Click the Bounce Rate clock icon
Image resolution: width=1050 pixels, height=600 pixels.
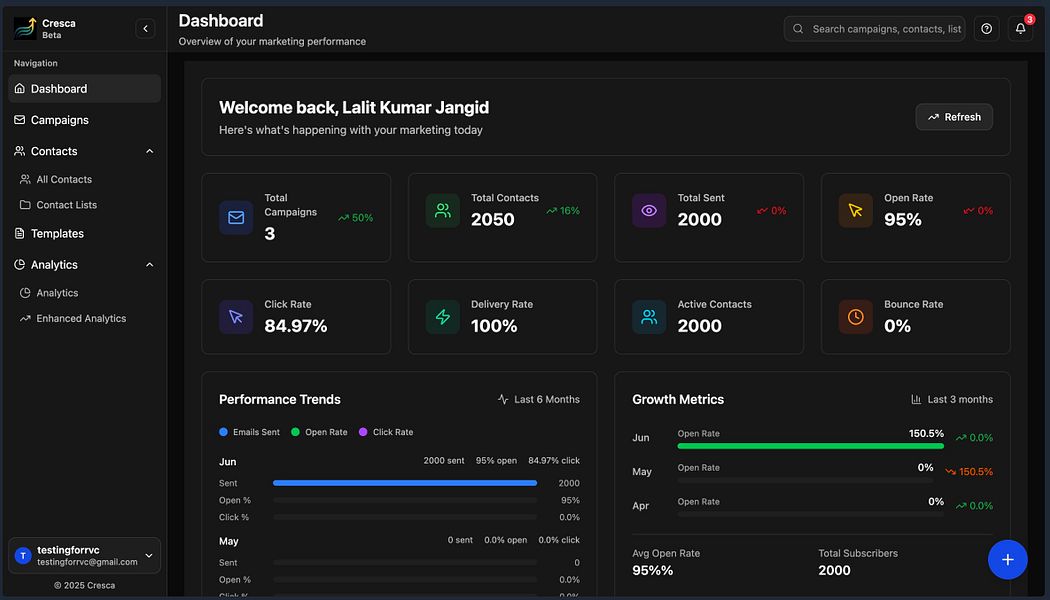855,317
